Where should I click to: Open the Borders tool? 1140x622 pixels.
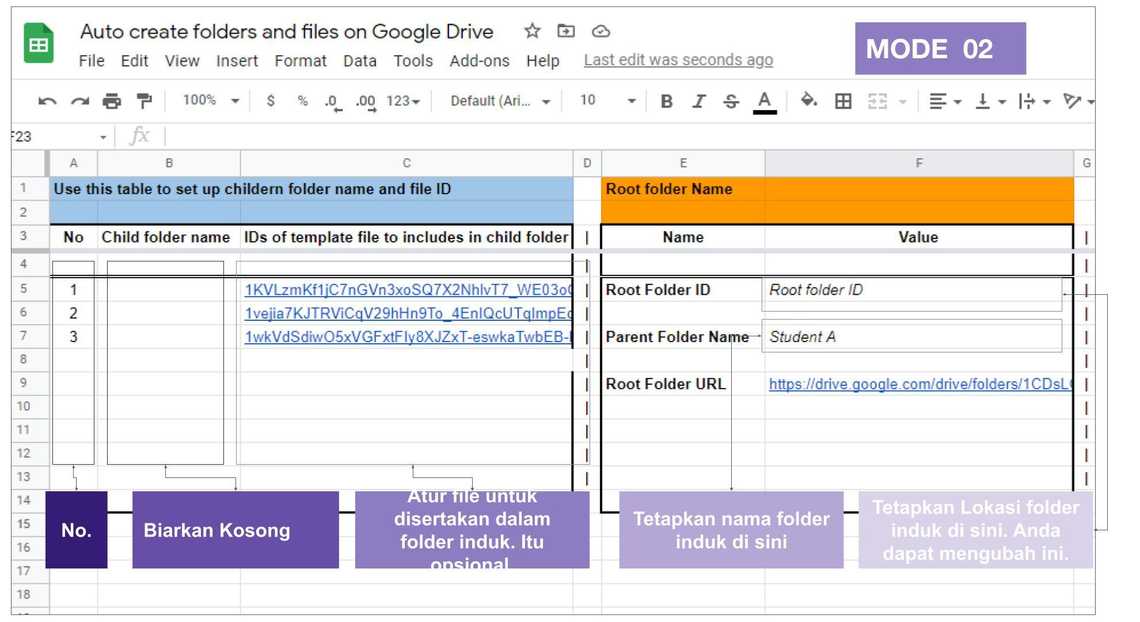843,101
